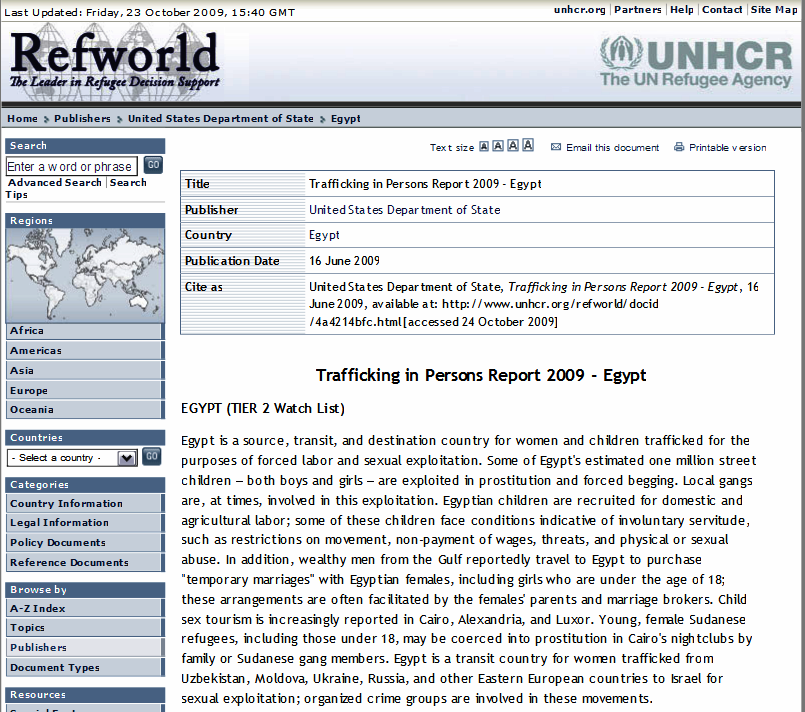Viewport: 805px width, 712px height.
Task: Click the Printable version printer icon
Action: coord(679,147)
